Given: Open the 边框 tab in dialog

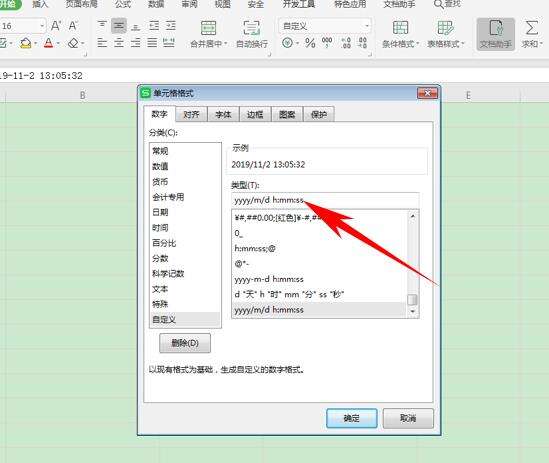Looking at the screenshot, I should point(255,114).
